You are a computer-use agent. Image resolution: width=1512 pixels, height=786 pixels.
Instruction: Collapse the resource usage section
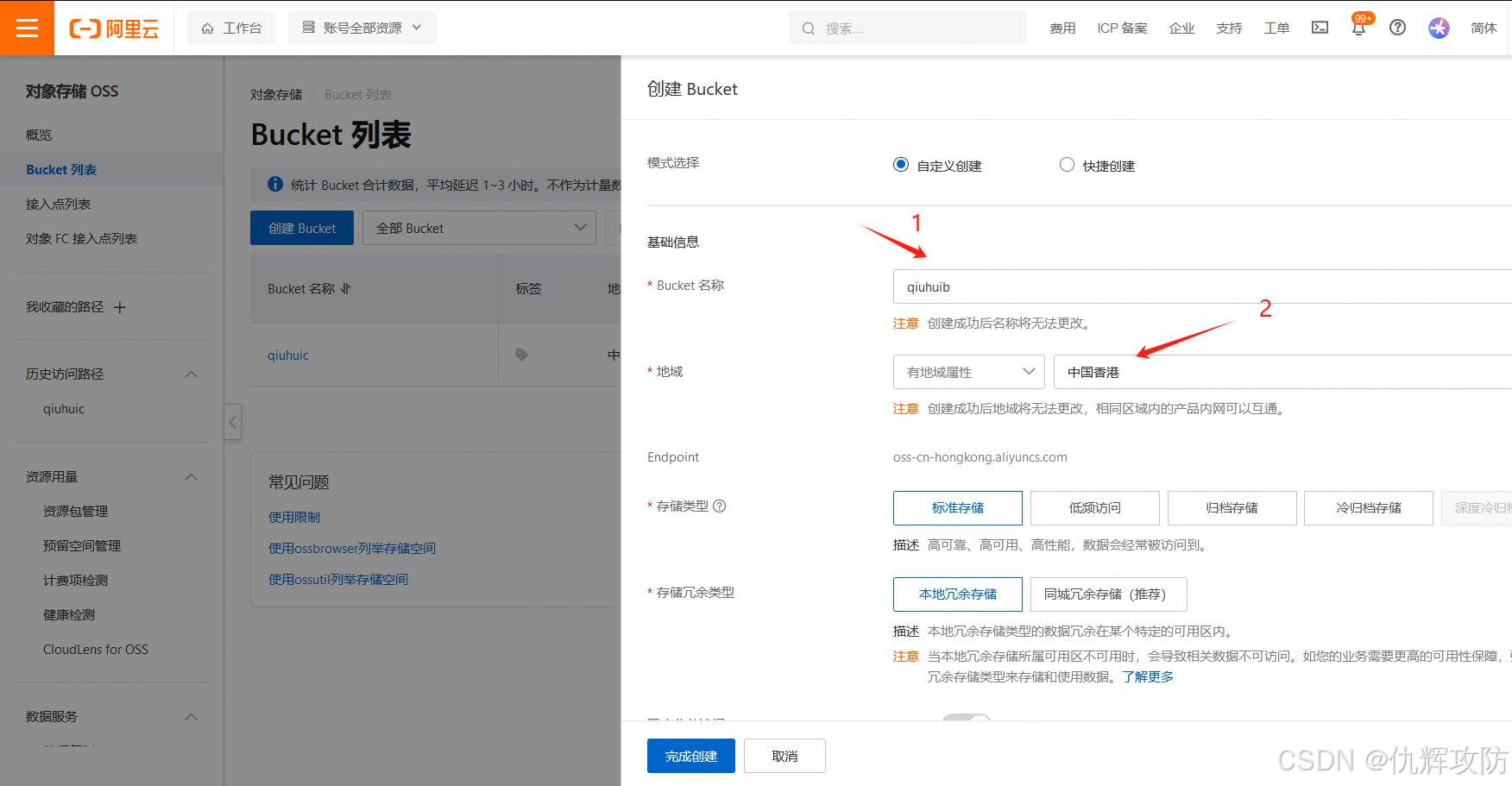(192, 477)
